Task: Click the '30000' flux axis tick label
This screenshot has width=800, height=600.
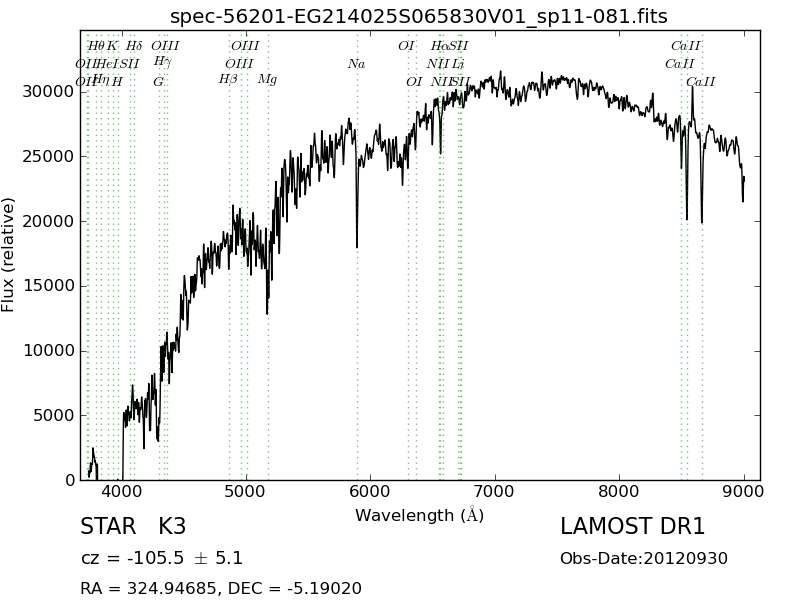Action: 48,92
